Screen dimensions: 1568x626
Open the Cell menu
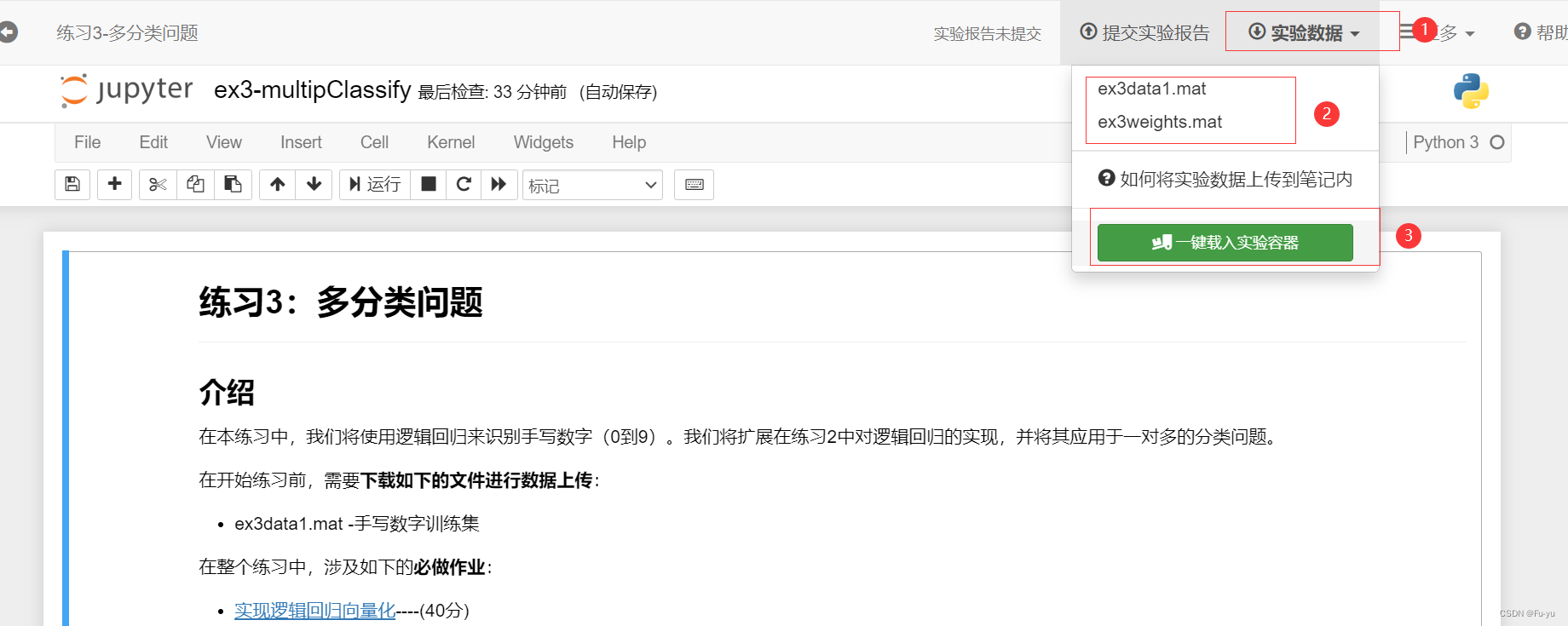click(374, 142)
